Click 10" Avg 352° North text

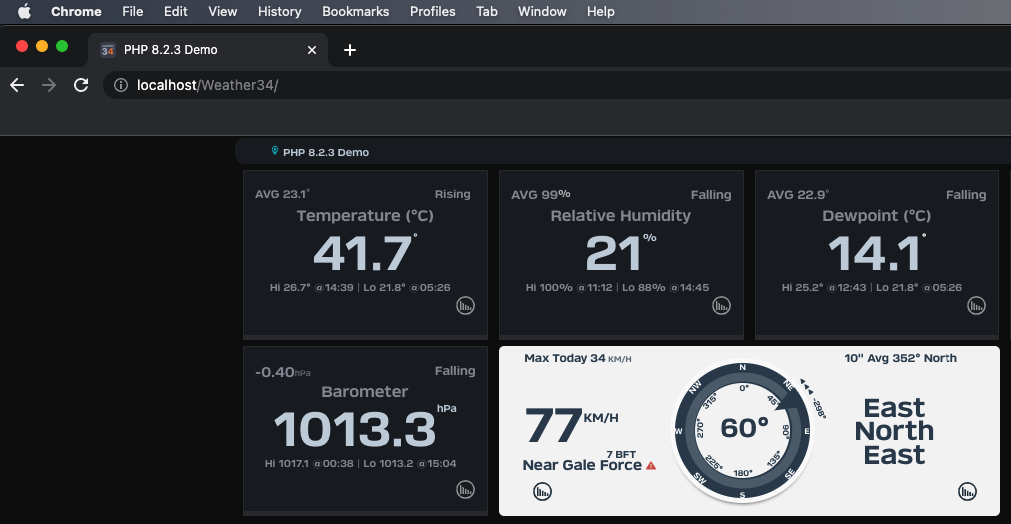coord(901,358)
